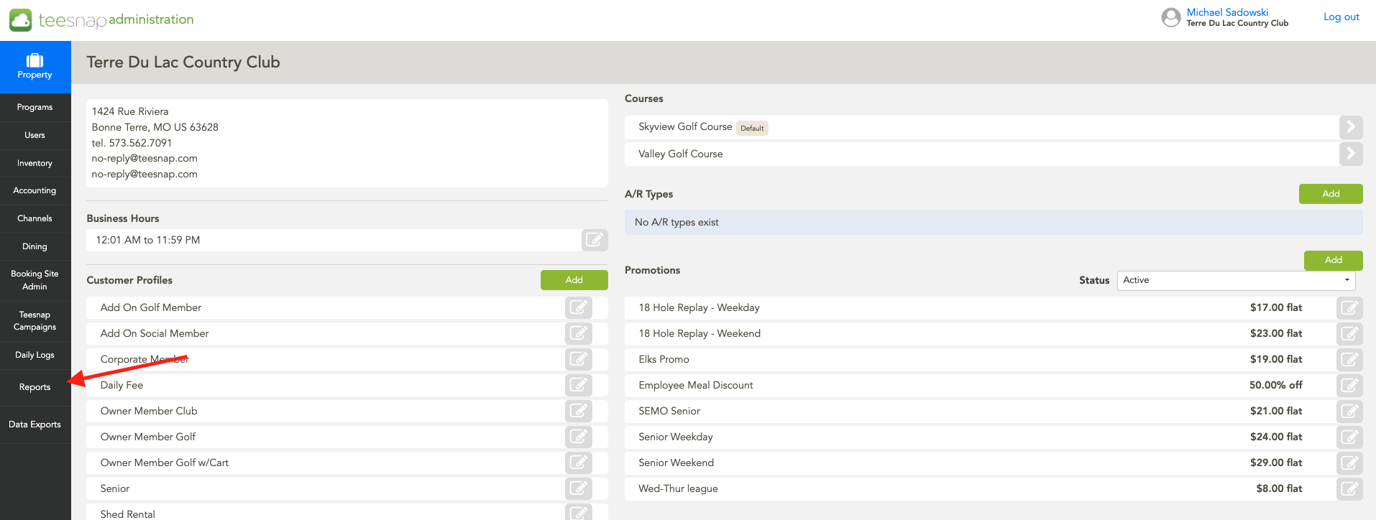Open the promotions Status dropdown
The image size is (1376, 520).
coord(1236,280)
